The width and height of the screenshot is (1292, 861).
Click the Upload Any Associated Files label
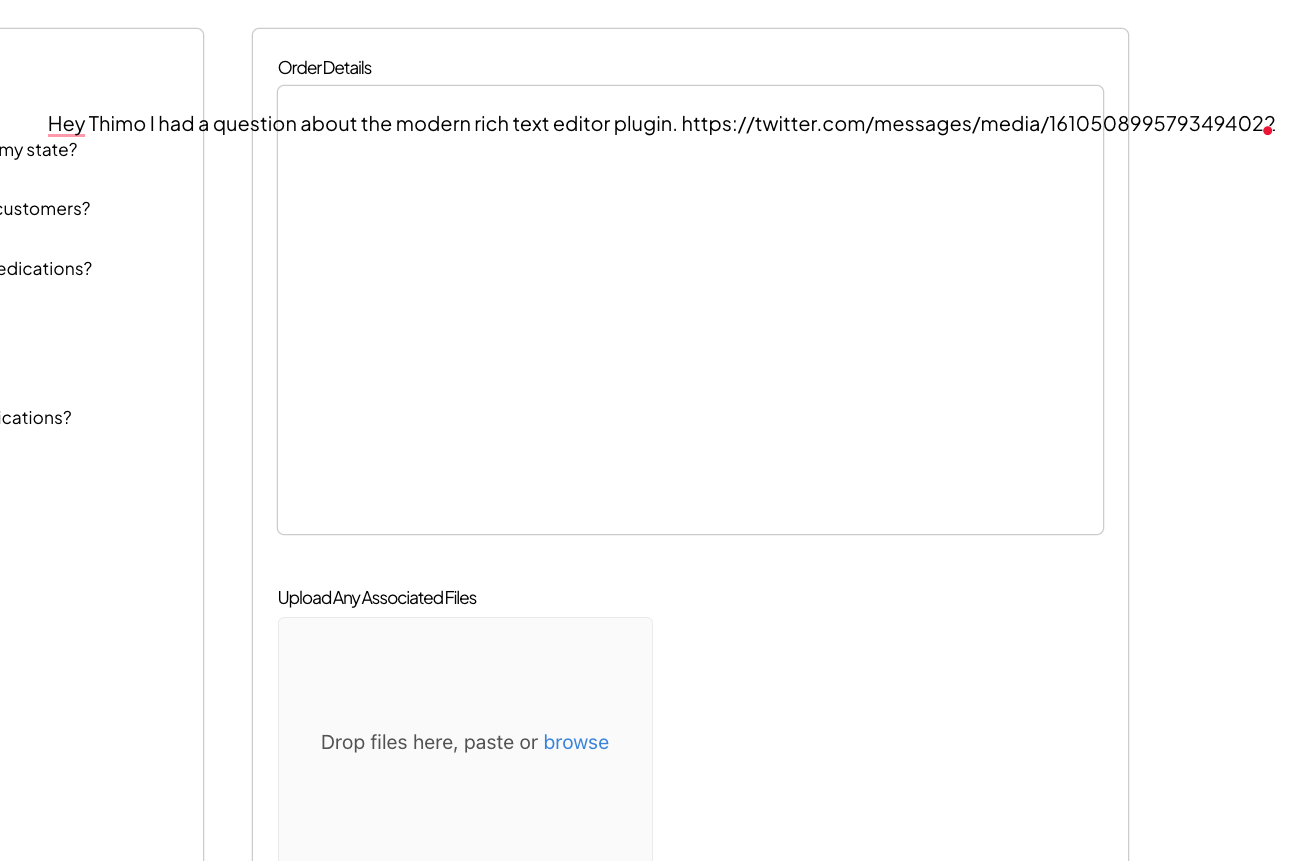coord(377,597)
